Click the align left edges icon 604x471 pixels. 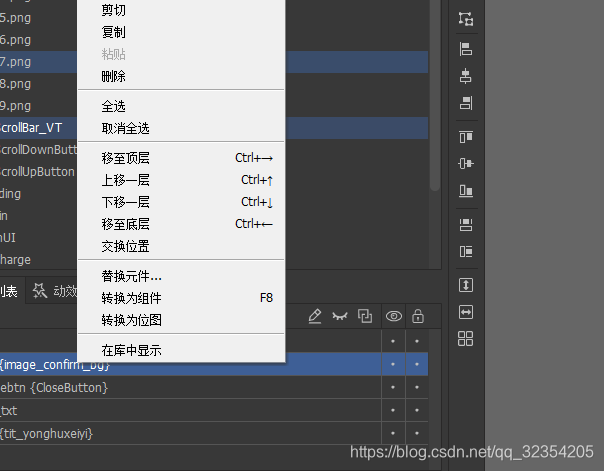pyautogui.click(x=466, y=49)
